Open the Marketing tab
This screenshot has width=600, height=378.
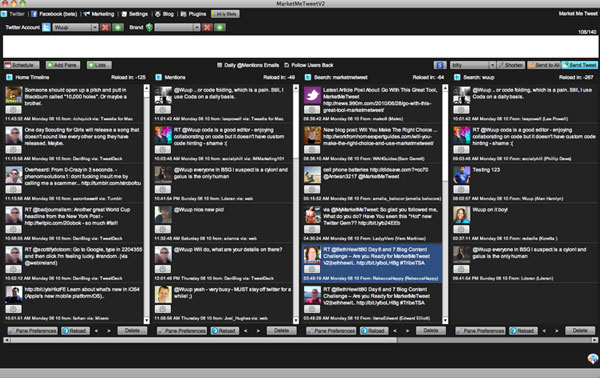(99, 14)
